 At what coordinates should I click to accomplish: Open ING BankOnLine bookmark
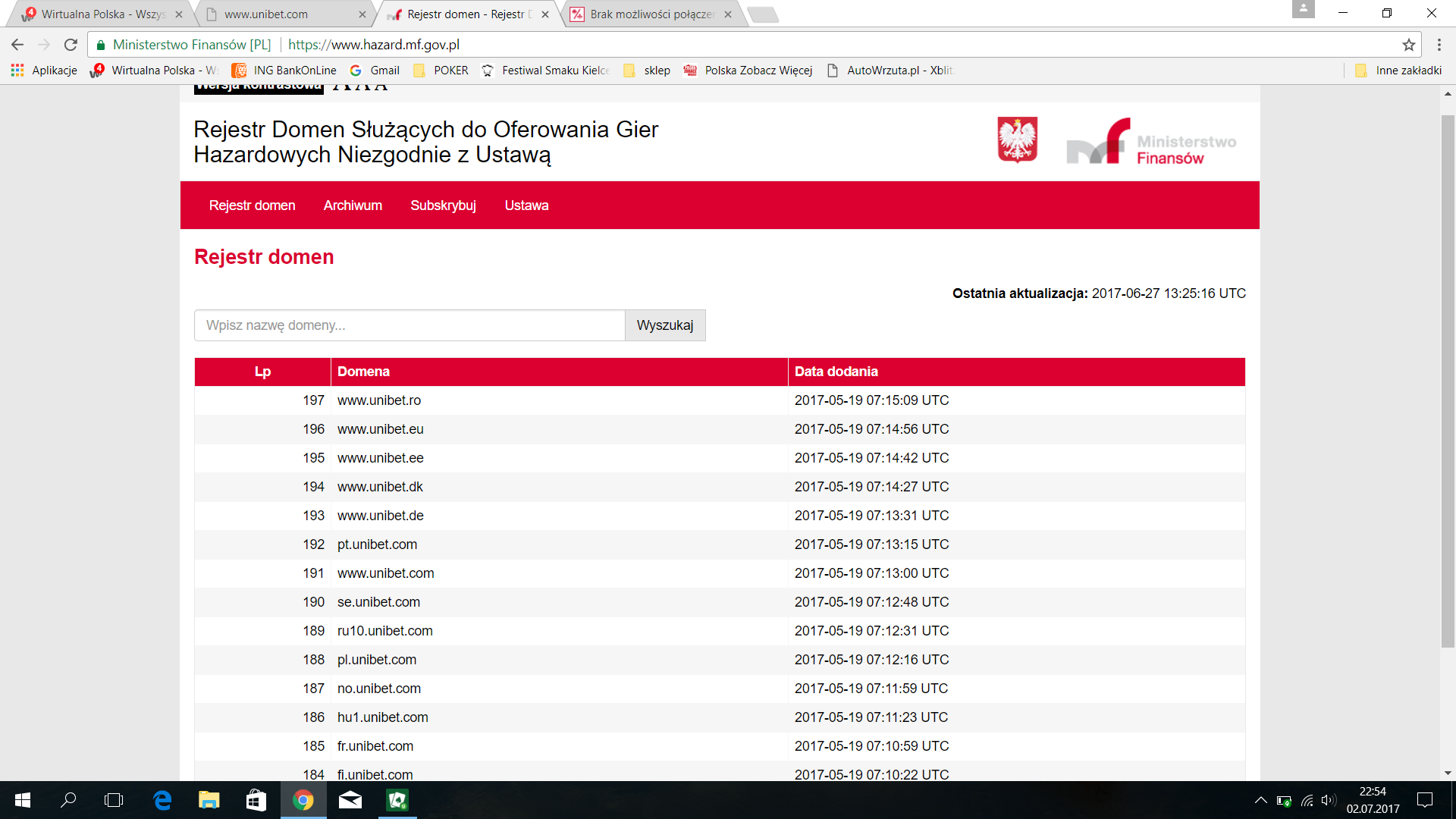tap(284, 71)
